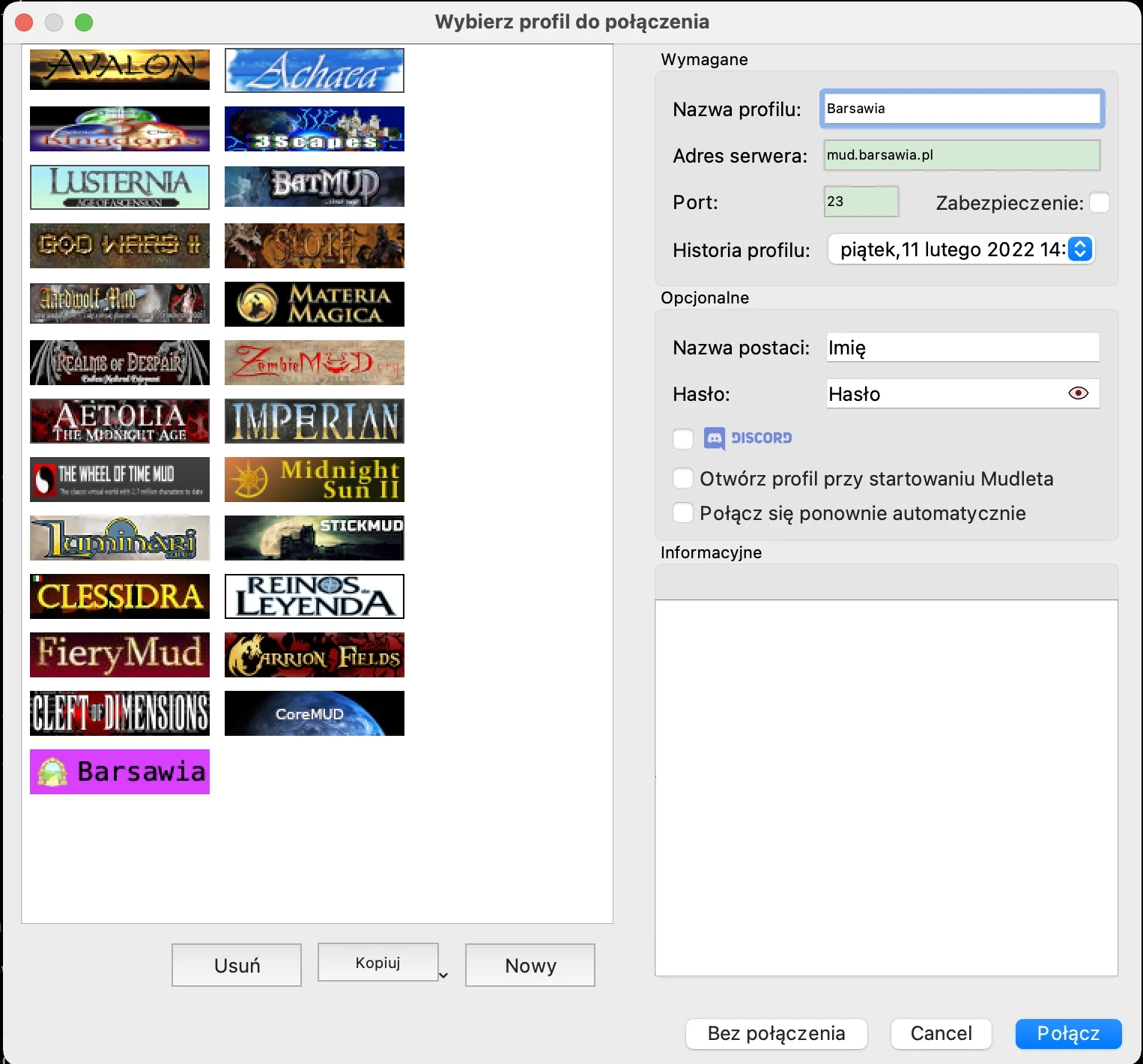
Task: Click inside the Informacyjne description box
Action: pyautogui.click(x=886, y=787)
